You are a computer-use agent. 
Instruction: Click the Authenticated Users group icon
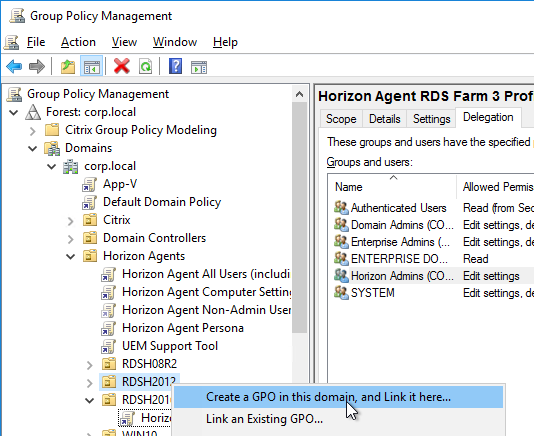[x=341, y=208]
